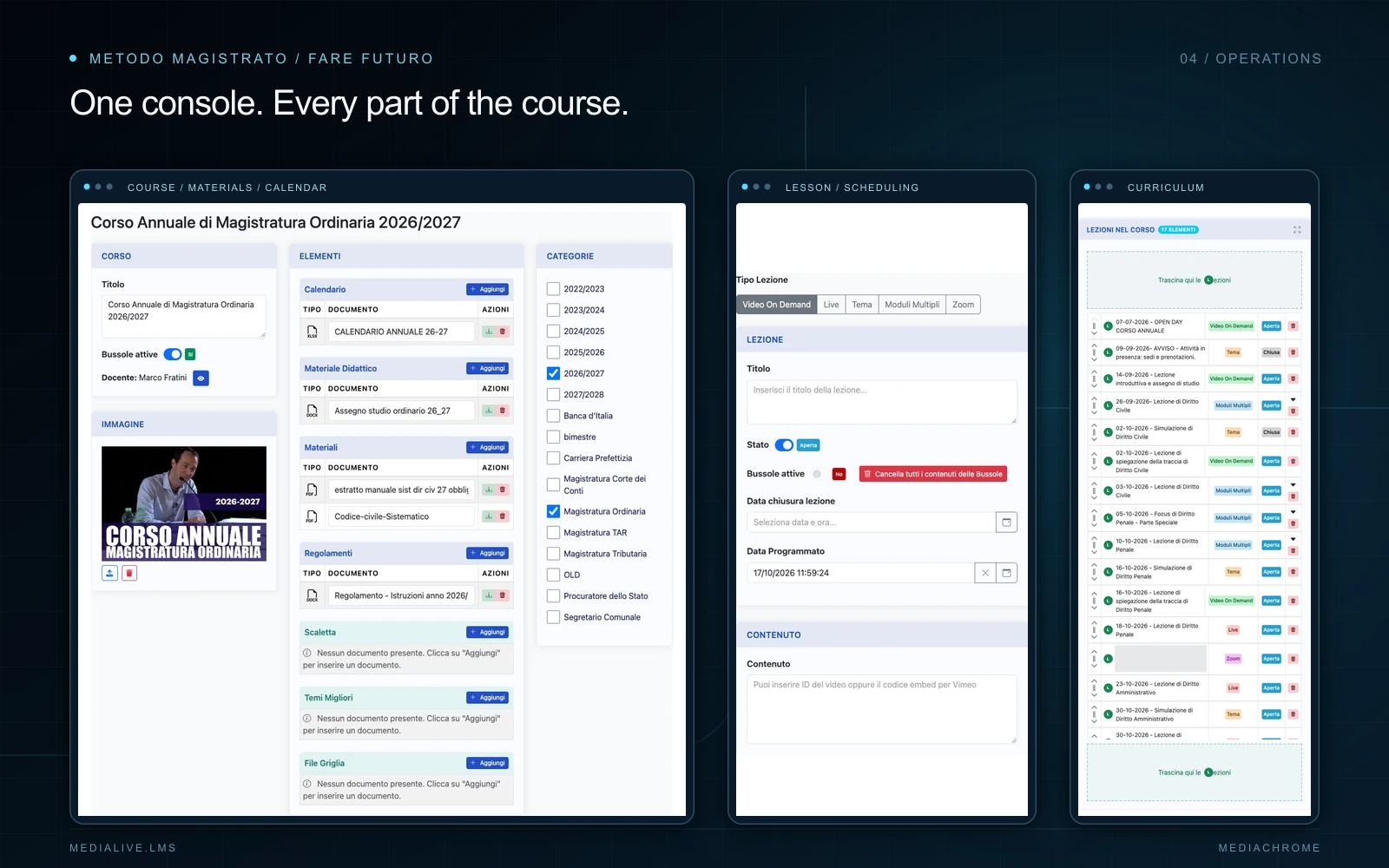Screen dimensions: 1389x868
Task: Select Video On Demand lesson type
Action: tap(776, 305)
